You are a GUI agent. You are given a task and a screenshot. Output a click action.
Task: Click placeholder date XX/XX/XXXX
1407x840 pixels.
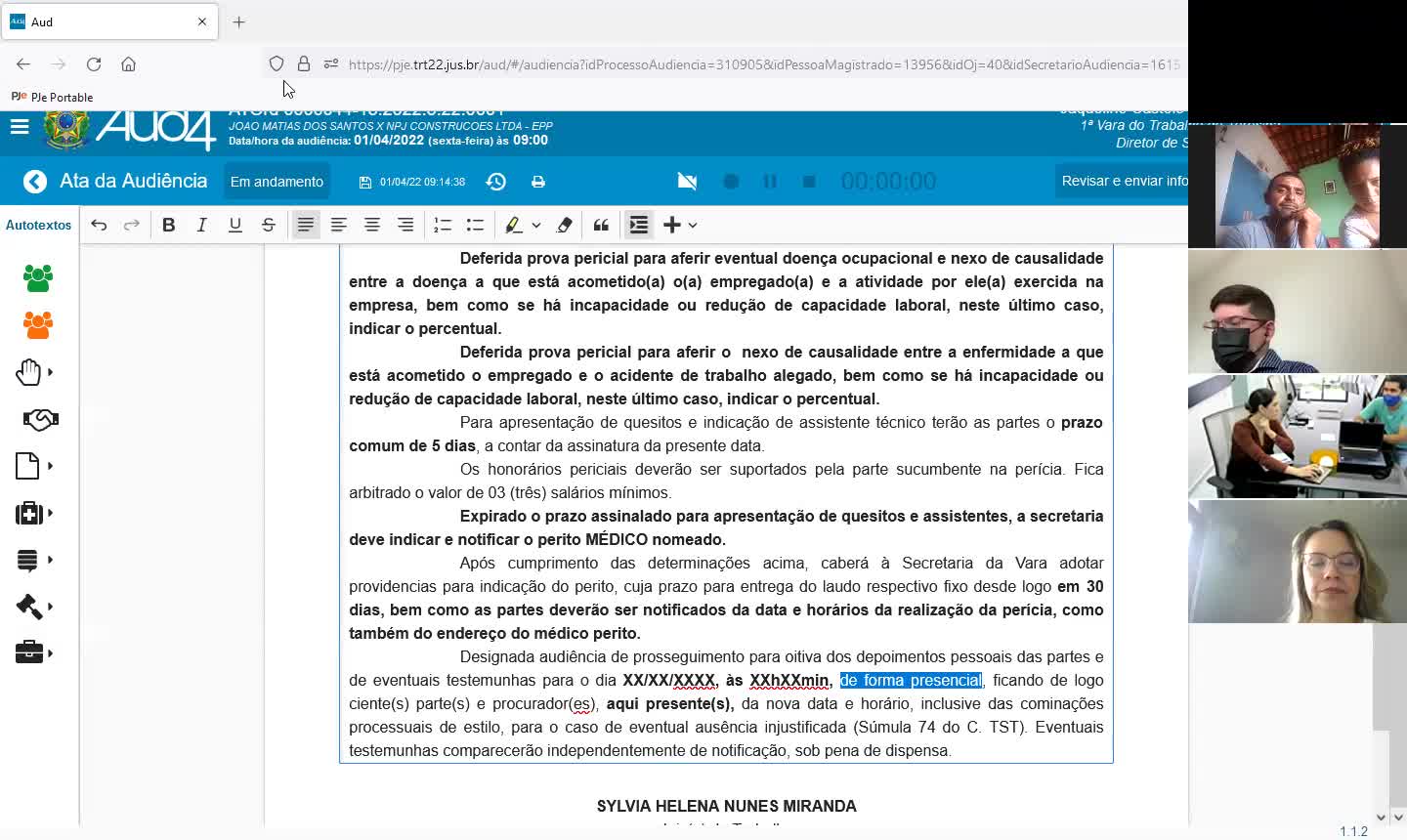click(668, 681)
